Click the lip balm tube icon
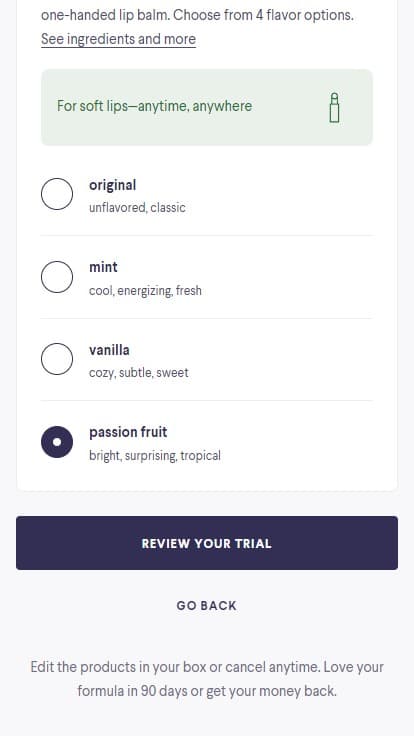Screen dimensions: 414x736 click(x=334, y=107)
